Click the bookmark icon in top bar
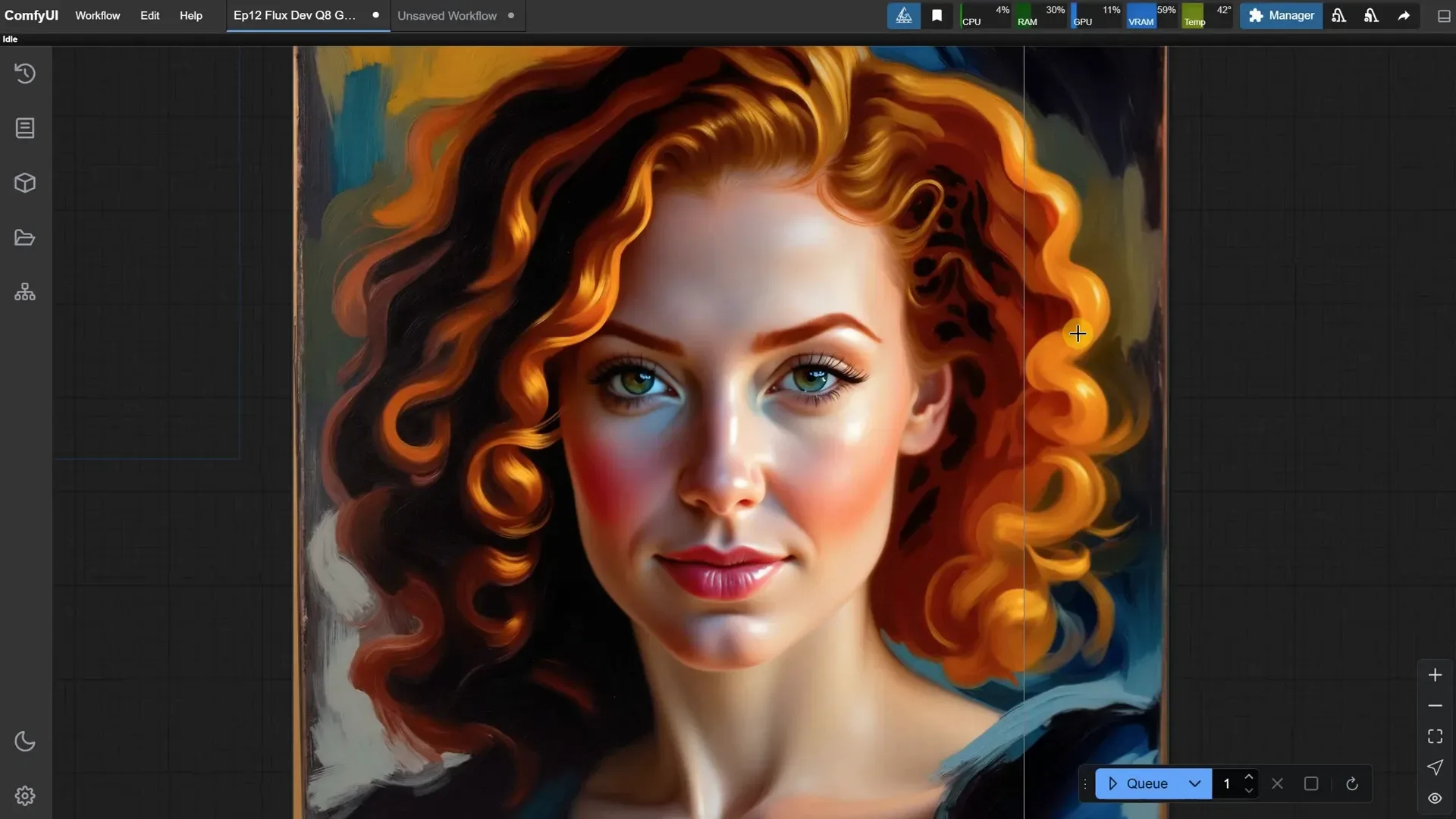 (937, 16)
